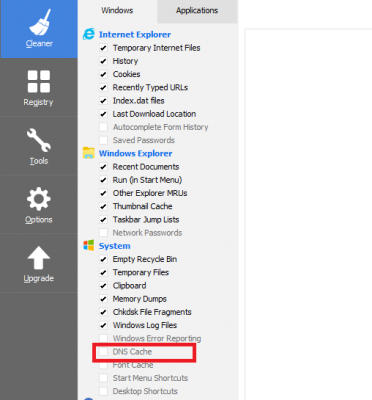Uncheck Thumbnail Cache checkbox
Image resolution: width=372 pixels, height=400 pixels.
click(103, 206)
